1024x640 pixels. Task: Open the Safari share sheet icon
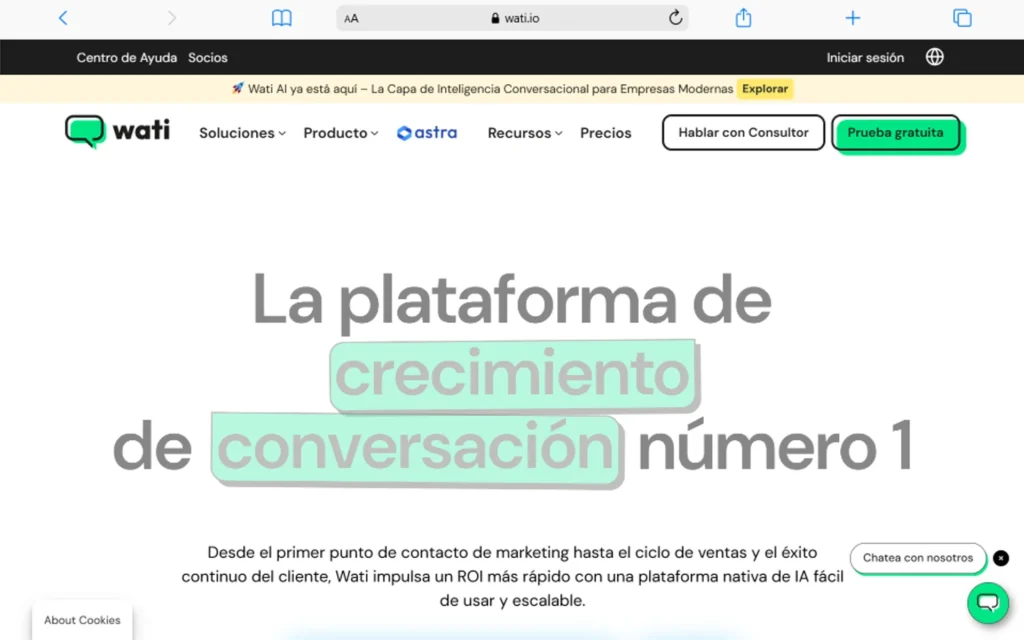pyautogui.click(x=743, y=18)
